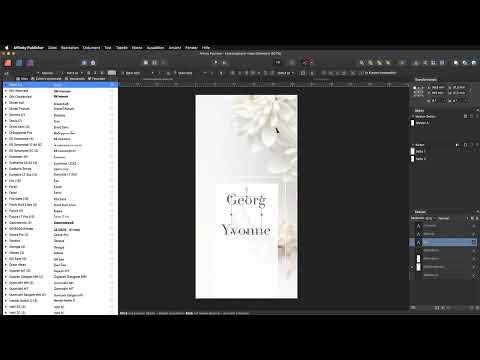Open the Ebene menu
Image resolution: width=480 pixels, height=360 pixels.
point(137,48)
